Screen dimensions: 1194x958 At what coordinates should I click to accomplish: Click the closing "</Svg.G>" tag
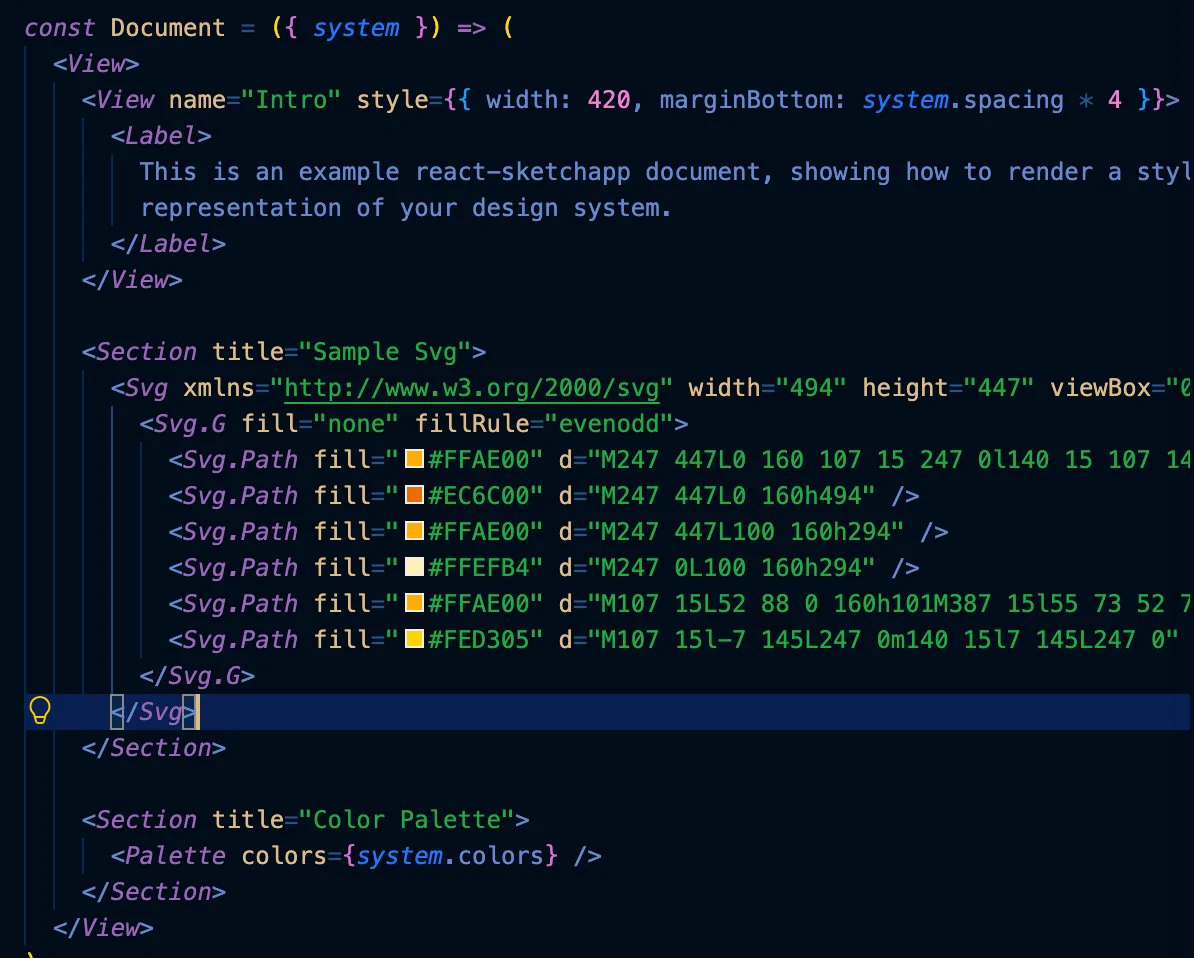point(197,675)
